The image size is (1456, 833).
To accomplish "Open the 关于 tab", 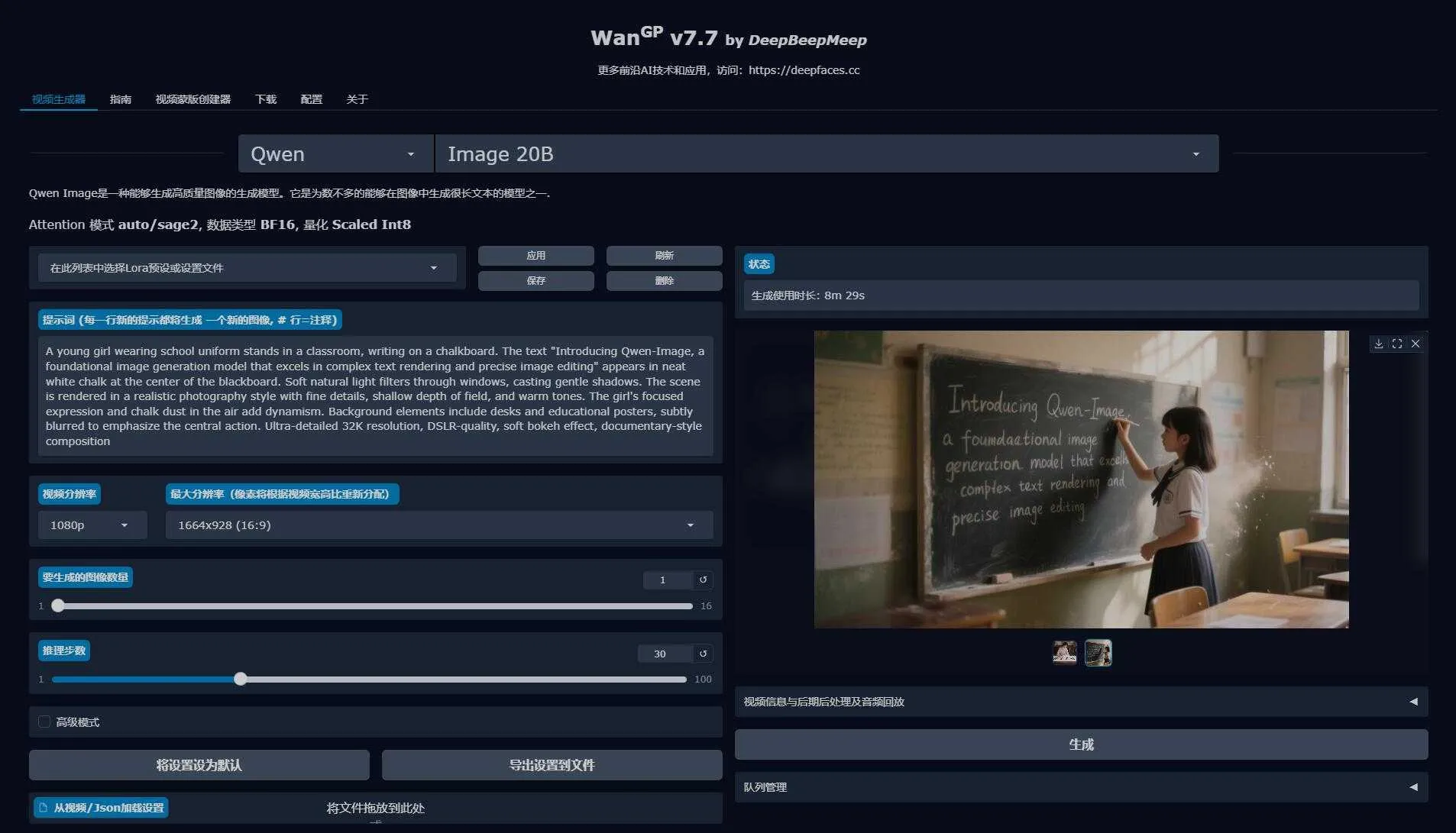I will point(358,99).
